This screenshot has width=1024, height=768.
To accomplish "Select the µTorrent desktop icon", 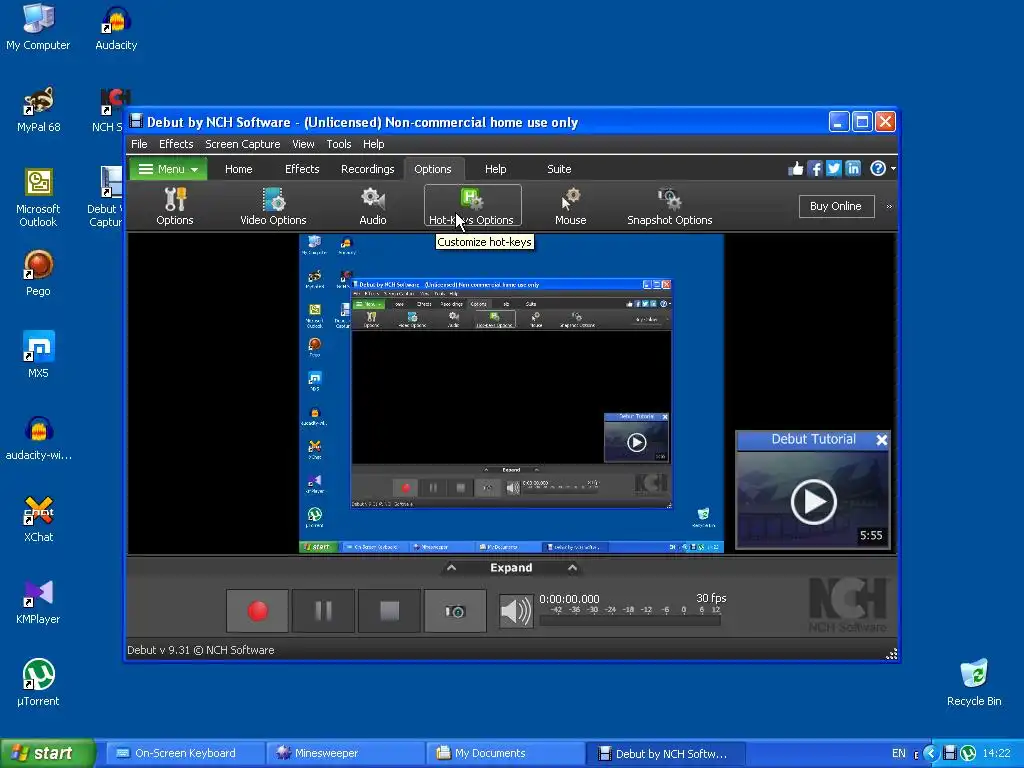I will (x=38, y=684).
